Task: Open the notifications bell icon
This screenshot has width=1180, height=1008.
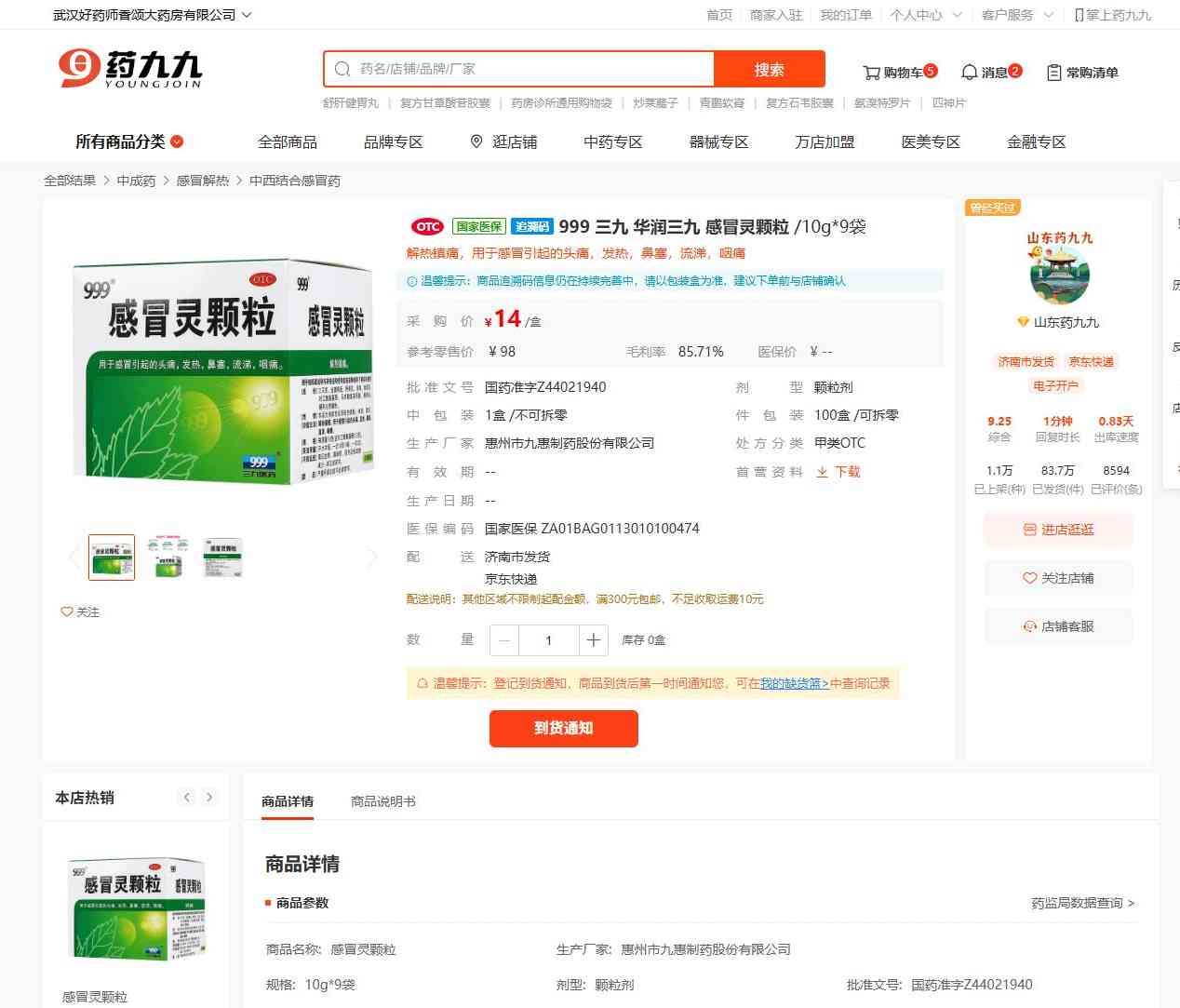Action: click(x=969, y=73)
